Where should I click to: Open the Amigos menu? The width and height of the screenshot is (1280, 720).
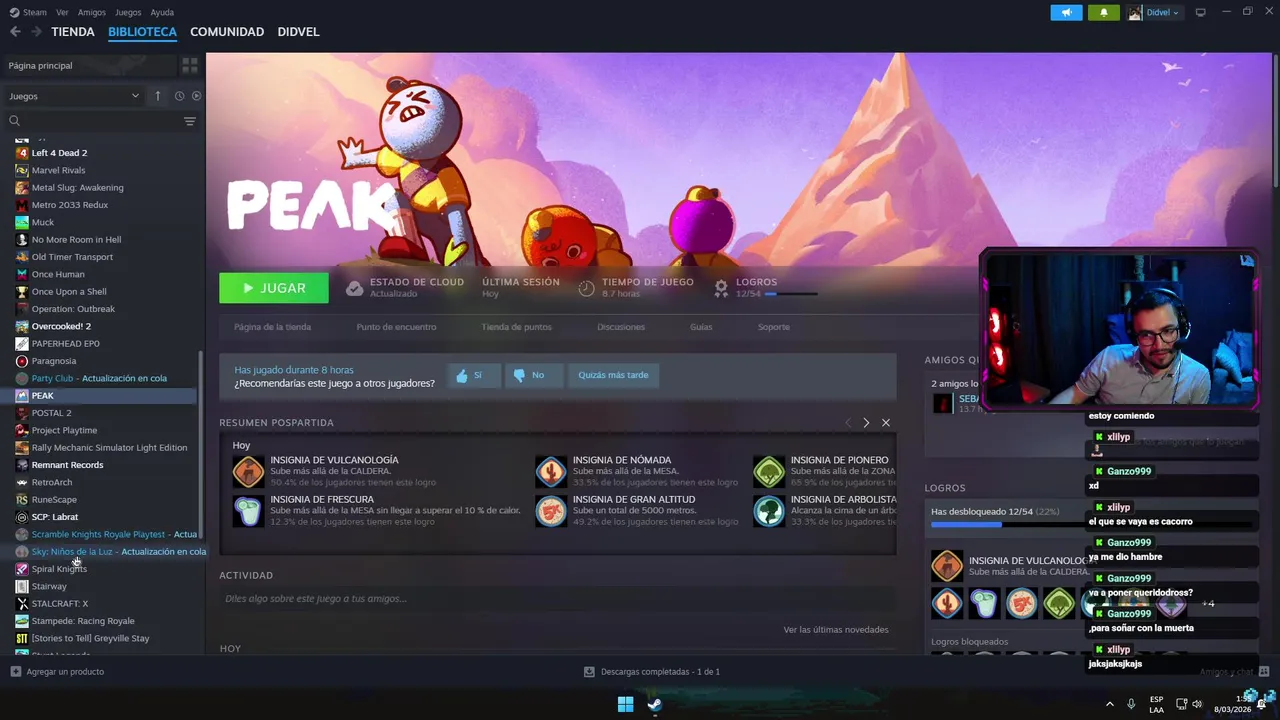pos(92,13)
